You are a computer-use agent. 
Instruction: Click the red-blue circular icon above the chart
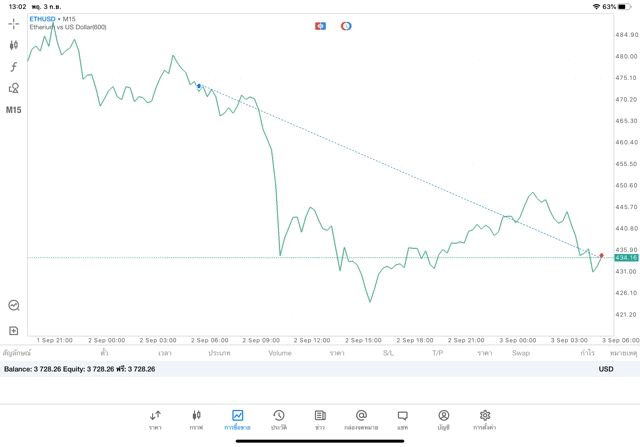click(x=346, y=26)
